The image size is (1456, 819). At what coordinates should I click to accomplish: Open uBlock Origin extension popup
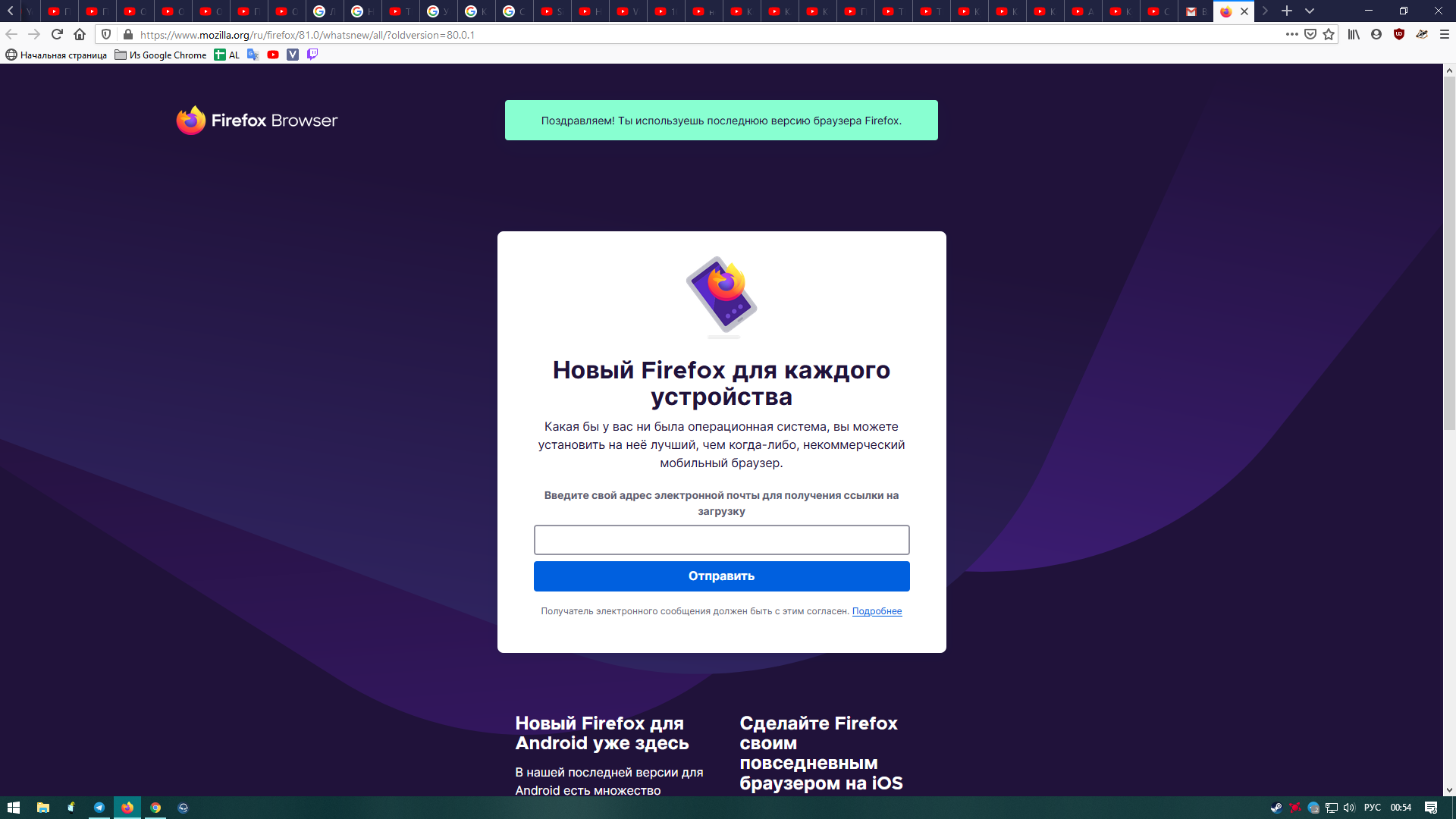click(x=1399, y=34)
